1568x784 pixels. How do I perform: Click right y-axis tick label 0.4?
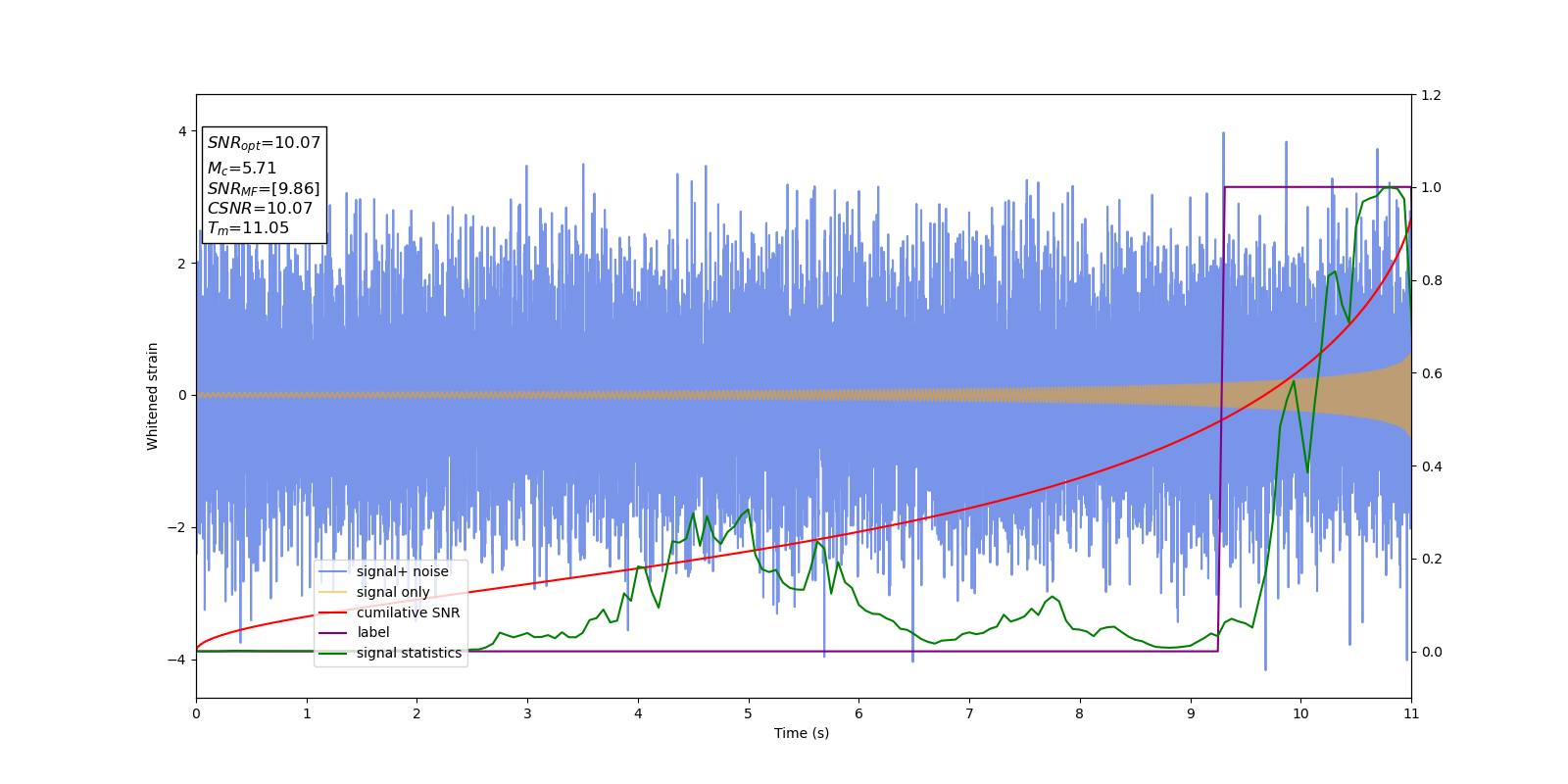point(1431,466)
